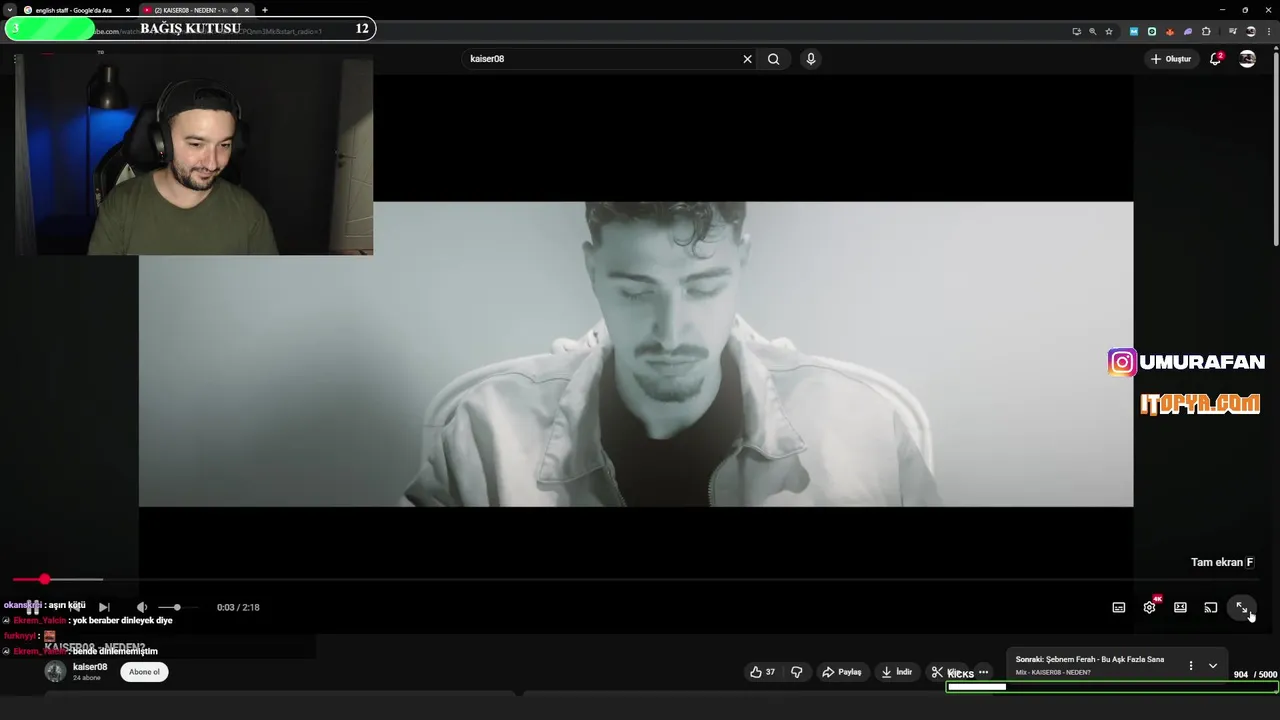This screenshot has height=720, width=1280.
Task: Cast video to a TV device
Action: [1211, 607]
